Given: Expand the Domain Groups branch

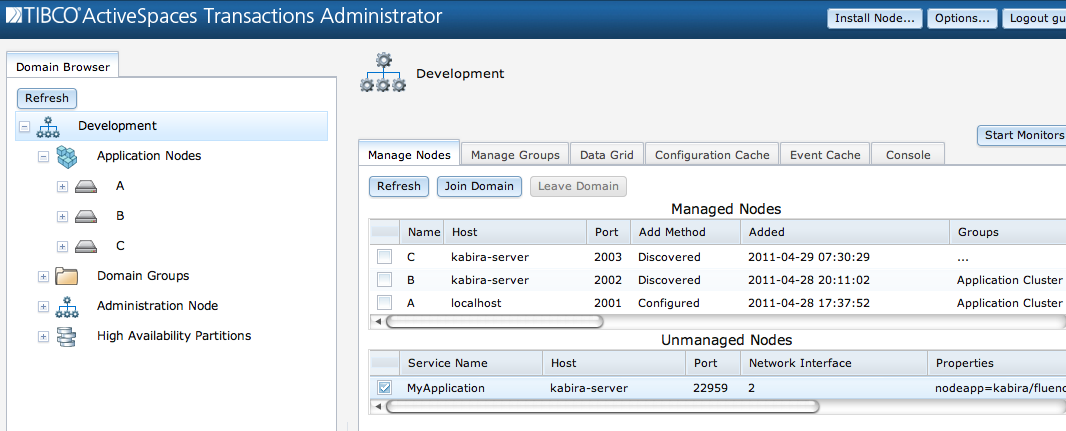Looking at the screenshot, I should click(x=44, y=276).
